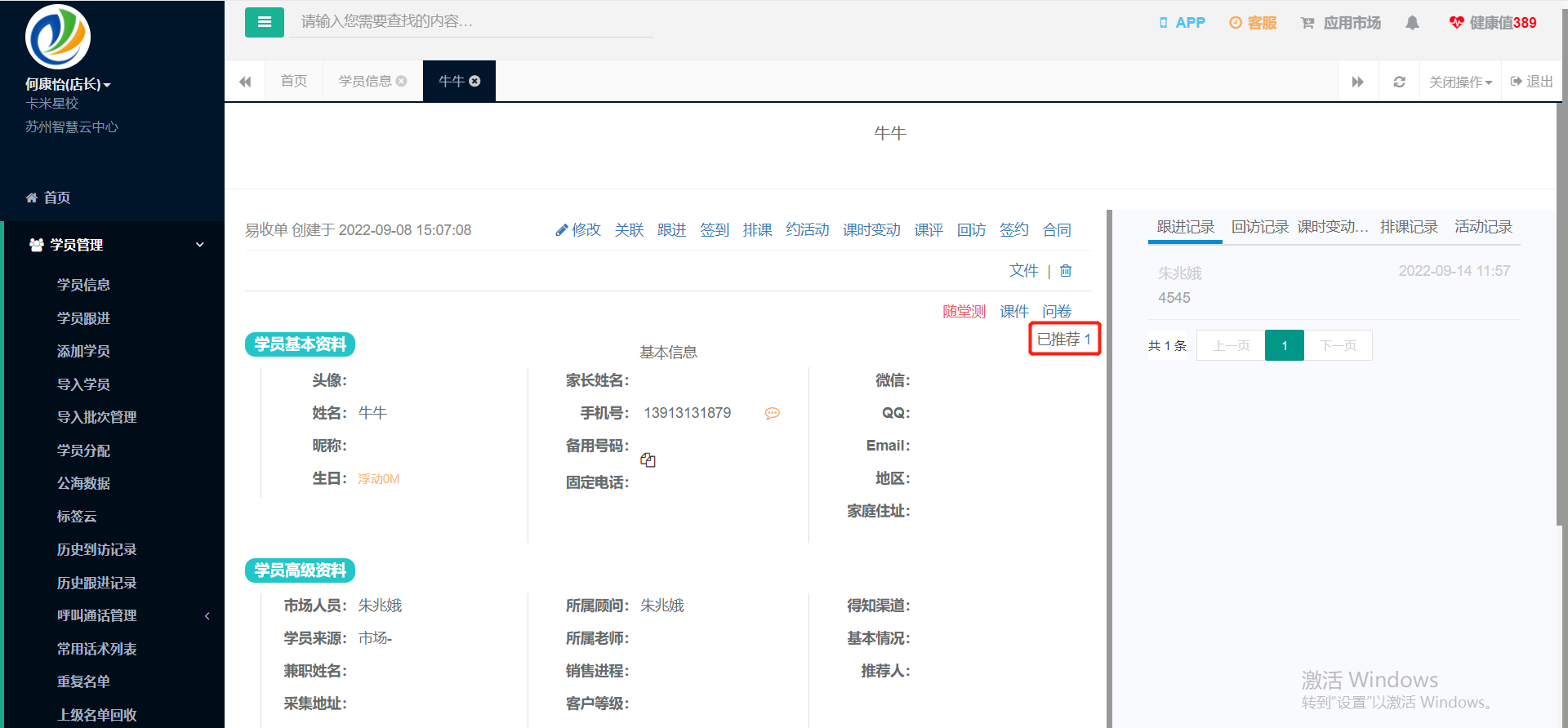1568x728 pixels.
Task: Click the 合同 action link
Action: (x=1057, y=230)
